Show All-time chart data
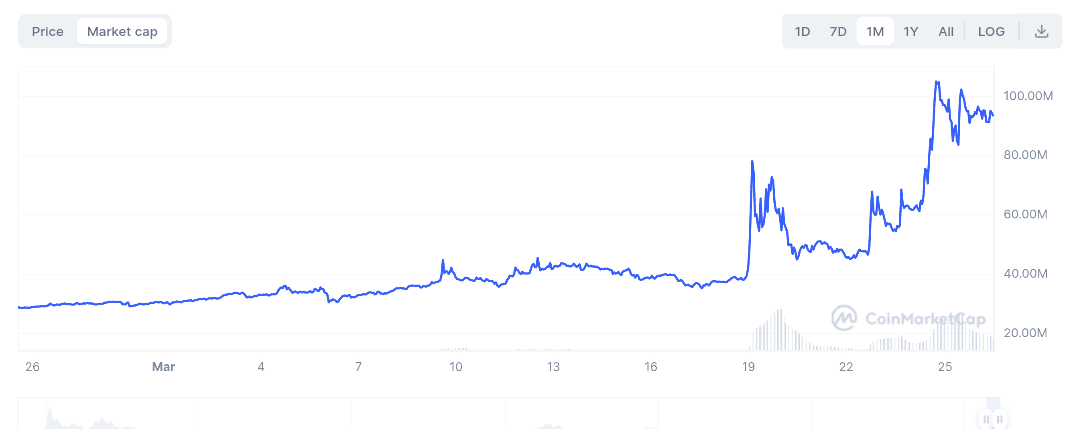The width and height of the screenshot is (1079, 429). (x=946, y=31)
